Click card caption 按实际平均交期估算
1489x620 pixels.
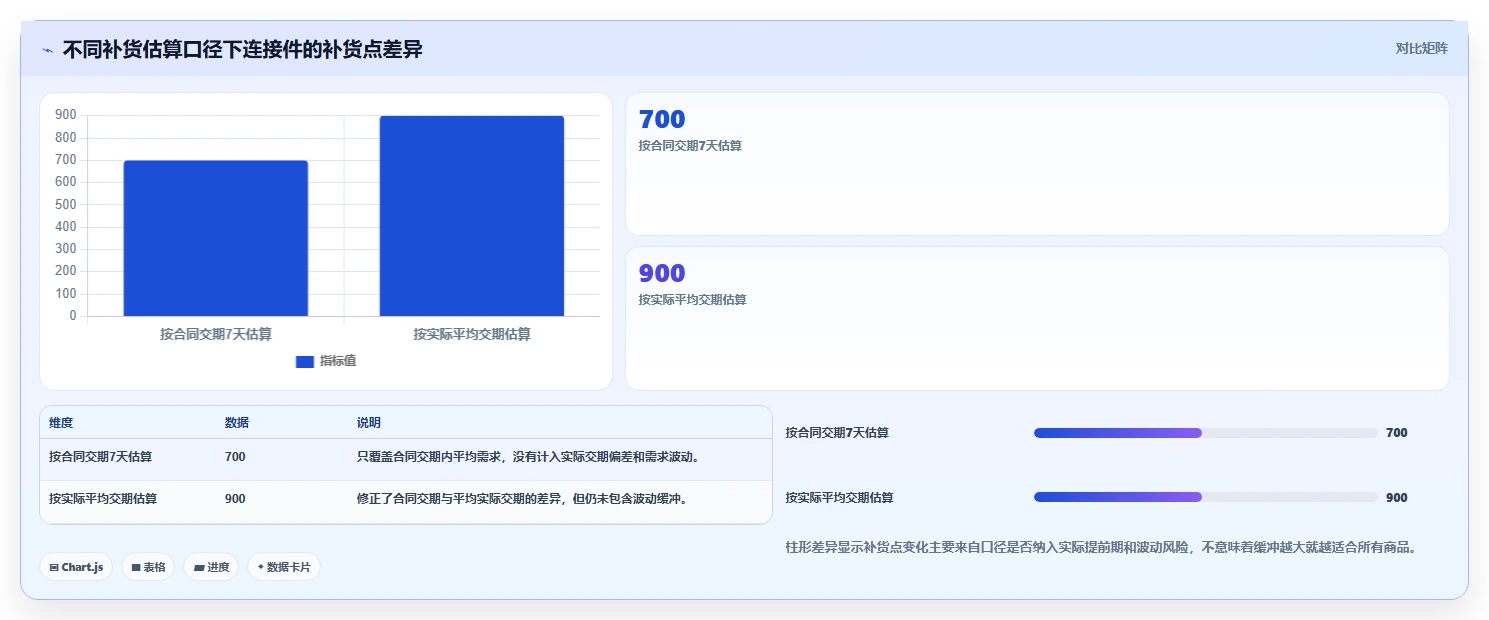tap(692, 300)
